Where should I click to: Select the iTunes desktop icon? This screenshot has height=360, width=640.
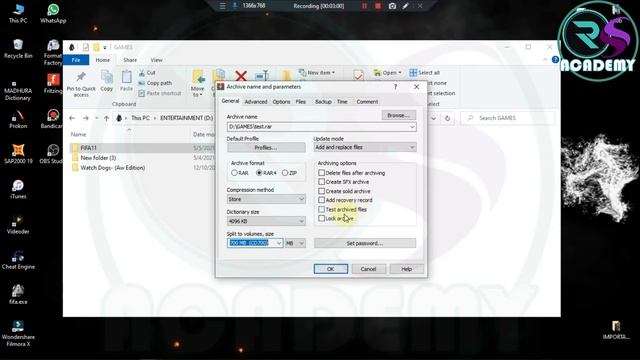click(18, 189)
